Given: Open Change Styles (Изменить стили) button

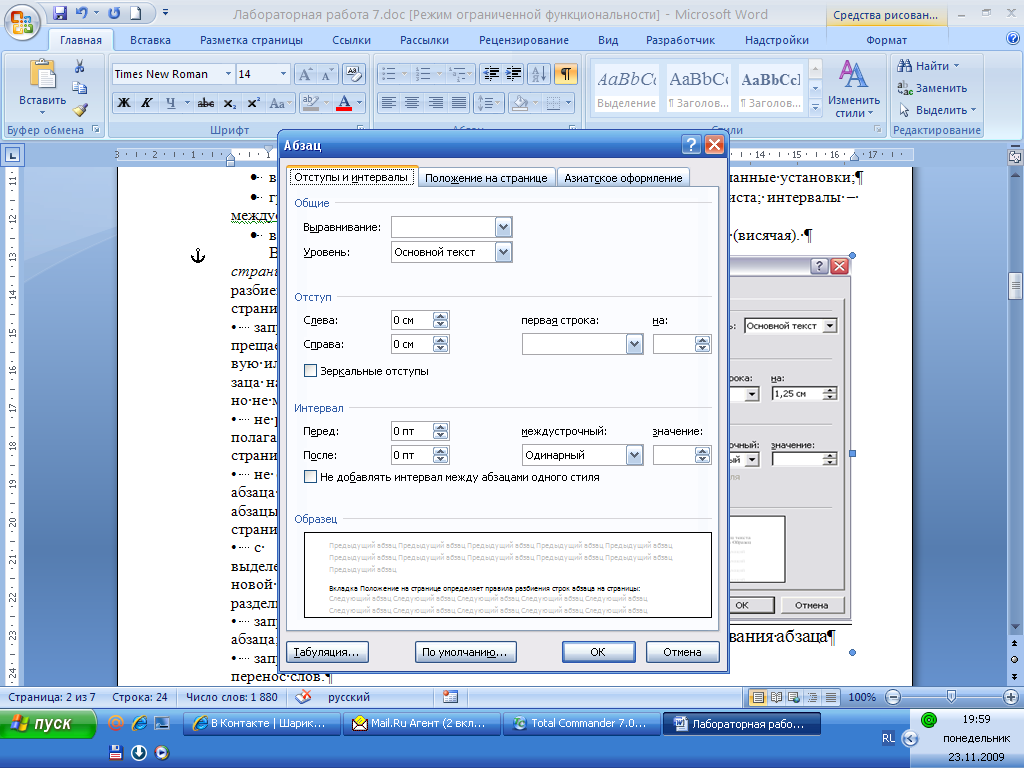Looking at the screenshot, I should 854,89.
